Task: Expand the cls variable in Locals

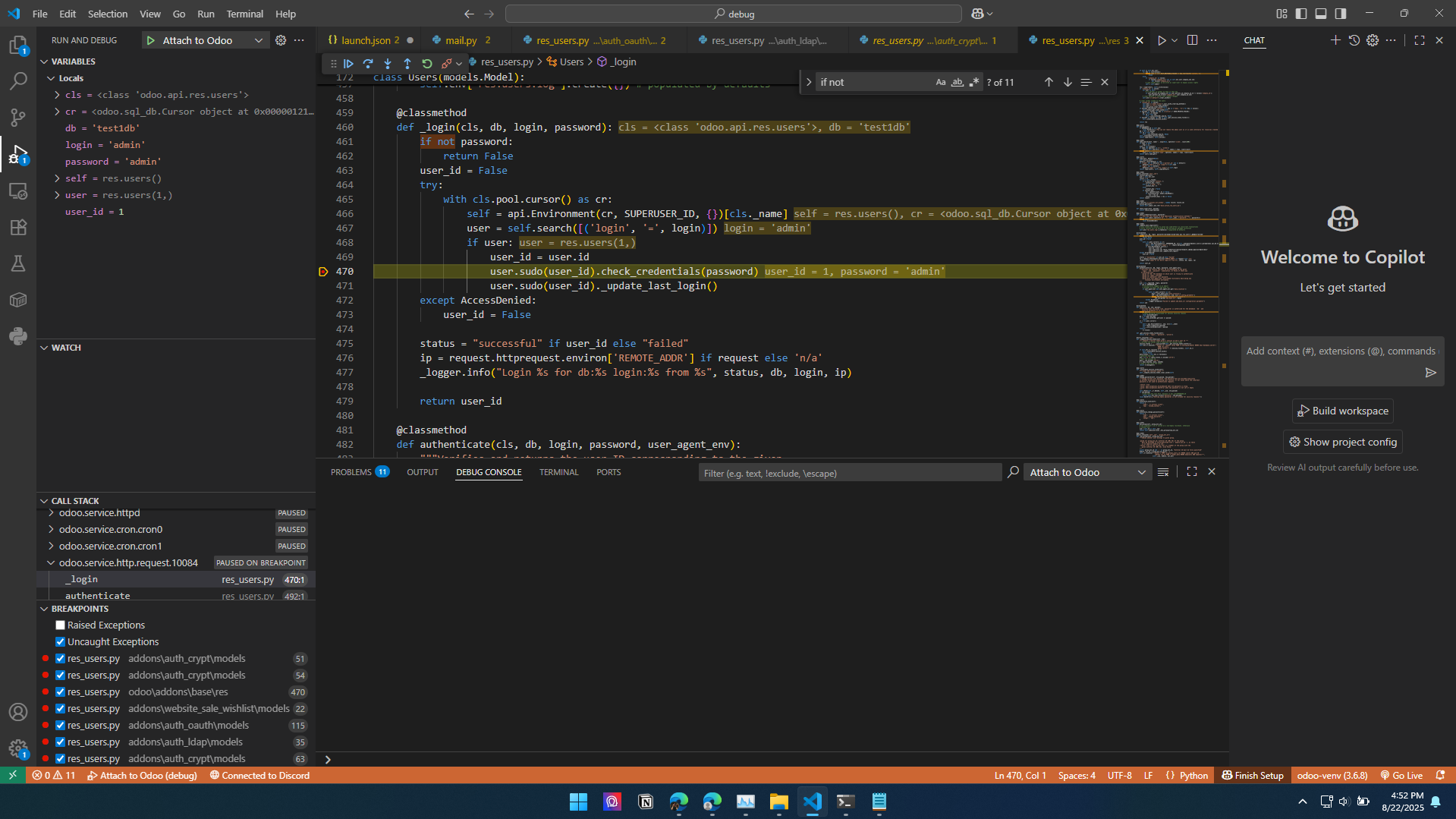Action: (x=57, y=95)
